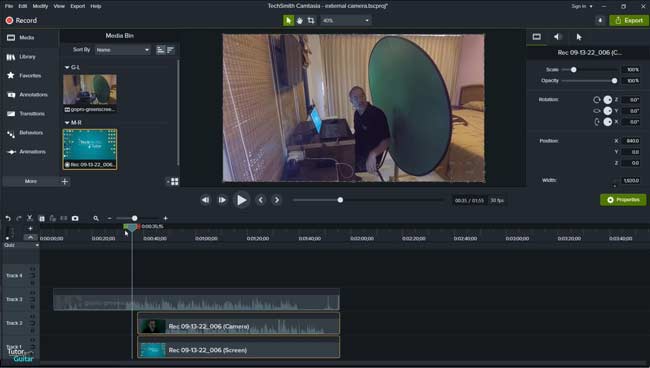Click the plus icon beside More
The height and width of the screenshot is (368, 650).
click(65, 181)
